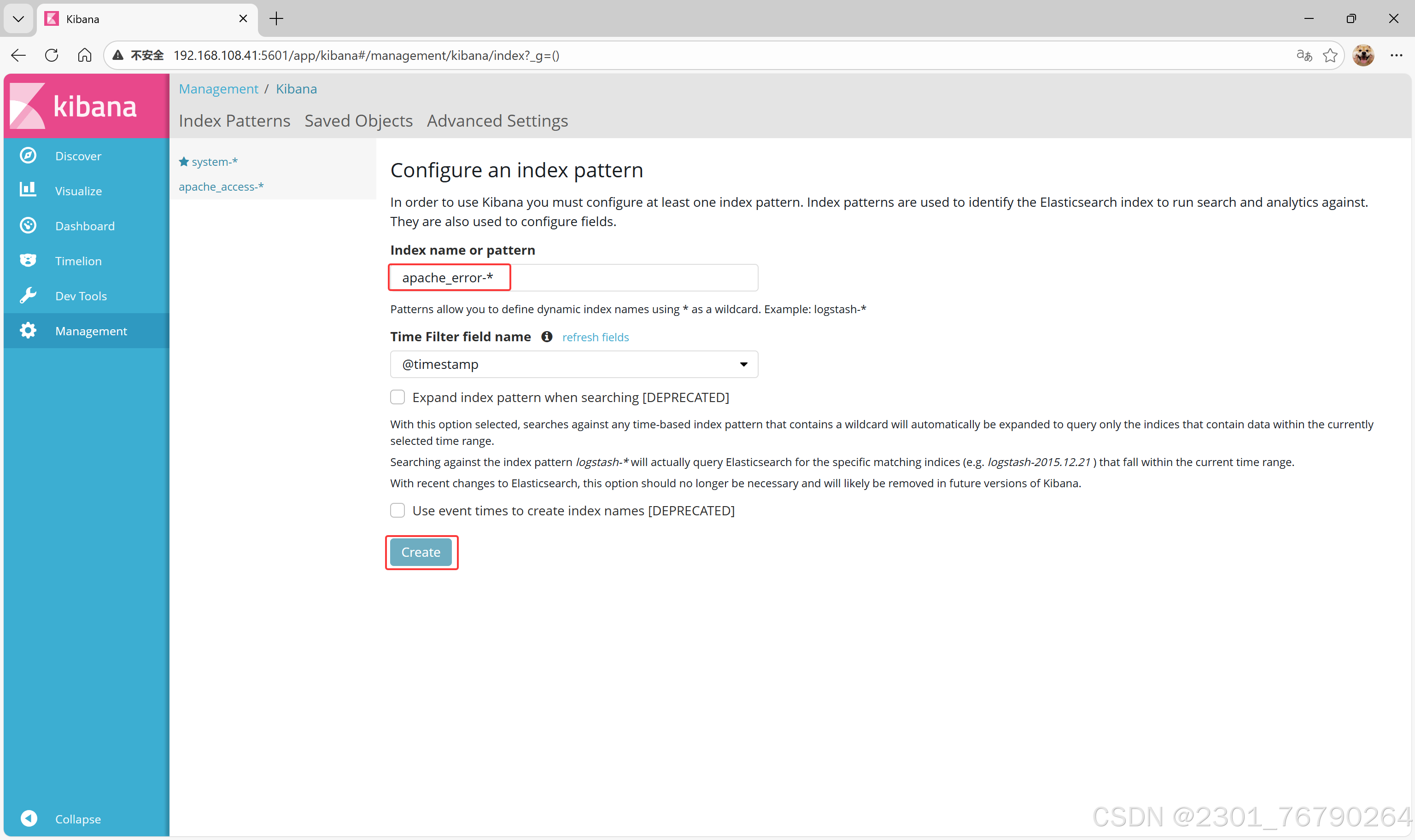Click the Index name or pattern input field
The image size is (1415, 840).
pos(574,278)
